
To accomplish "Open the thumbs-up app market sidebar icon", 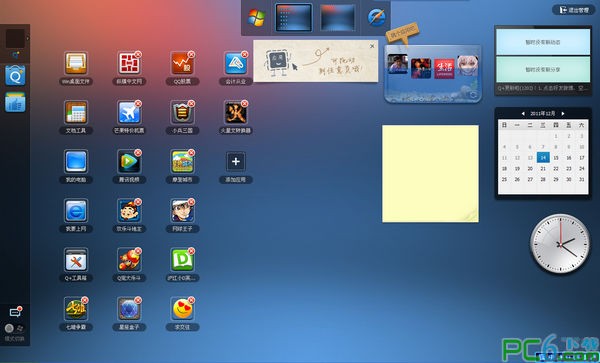I will (15, 102).
